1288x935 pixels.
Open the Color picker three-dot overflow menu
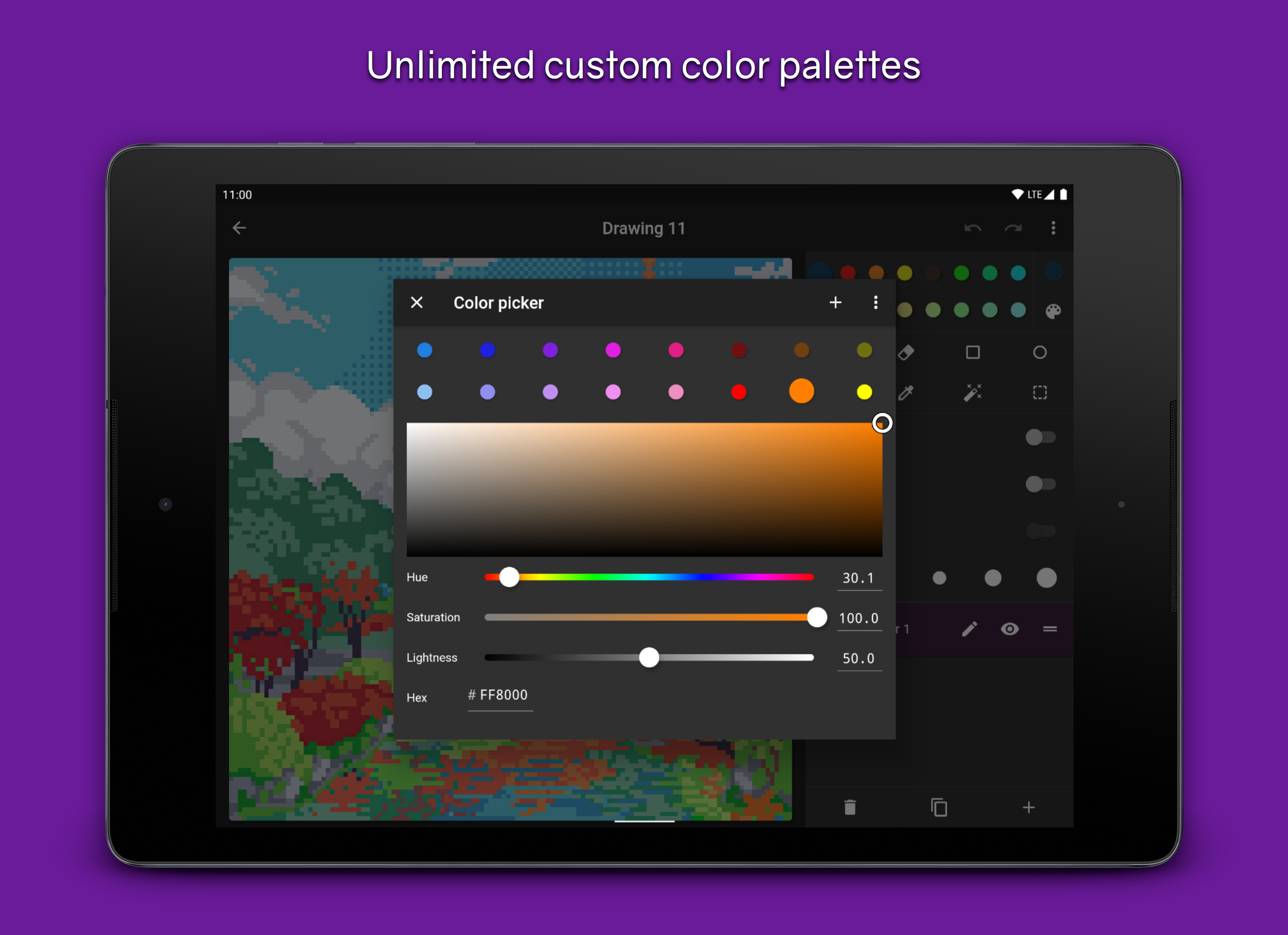click(x=875, y=303)
